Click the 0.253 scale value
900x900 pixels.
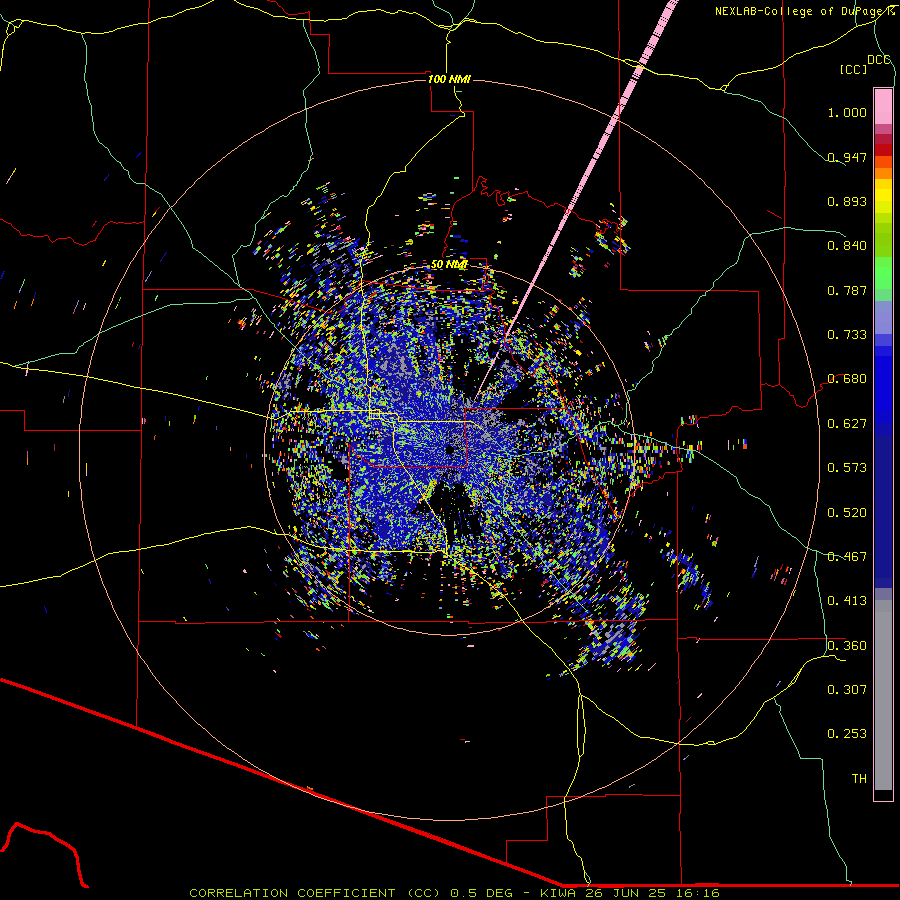[847, 734]
